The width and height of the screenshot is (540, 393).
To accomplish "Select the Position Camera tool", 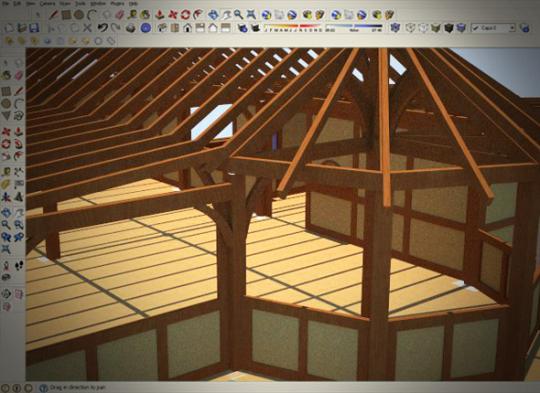I will [x=6, y=266].
